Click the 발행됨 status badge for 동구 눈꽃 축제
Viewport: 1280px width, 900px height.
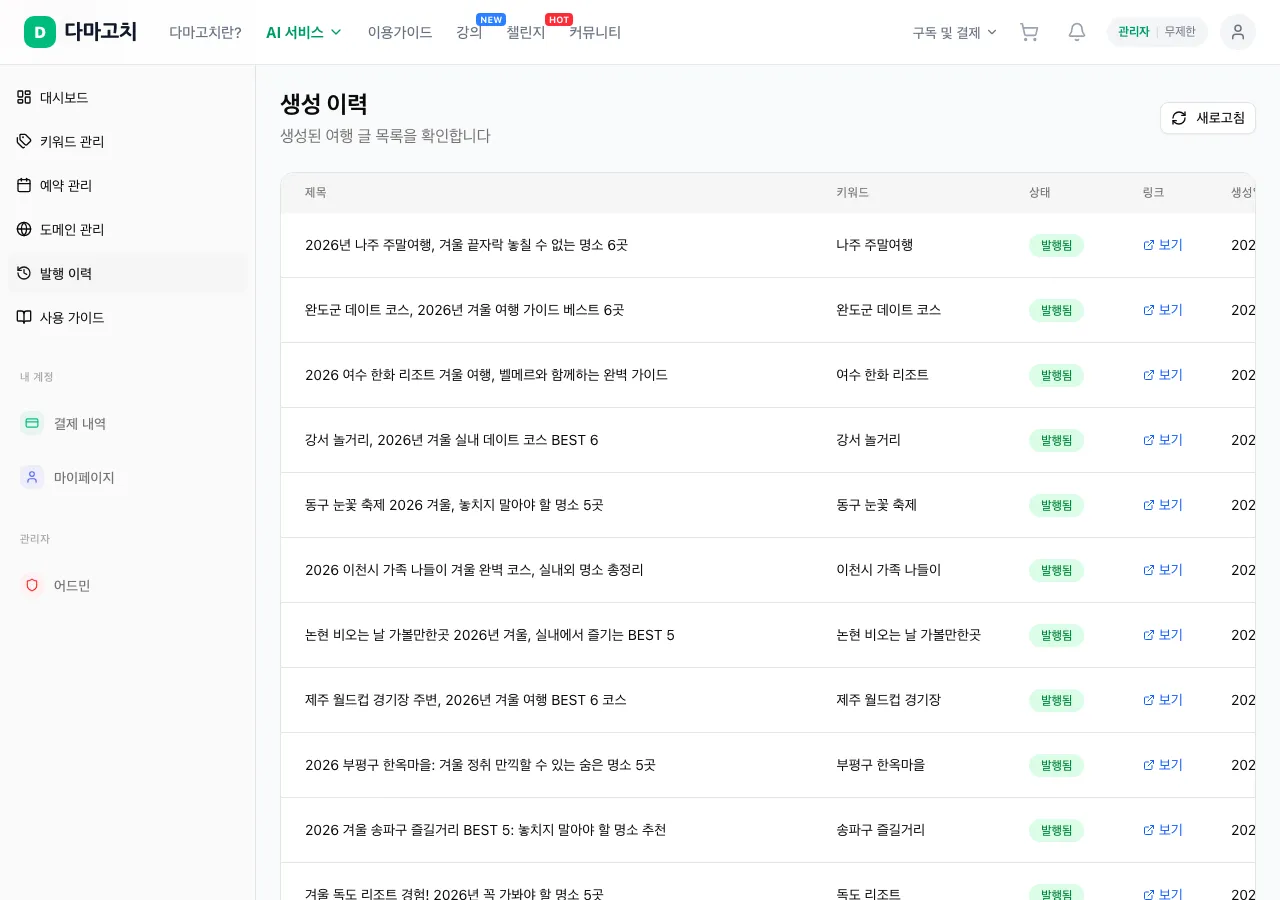(1056, 505)
